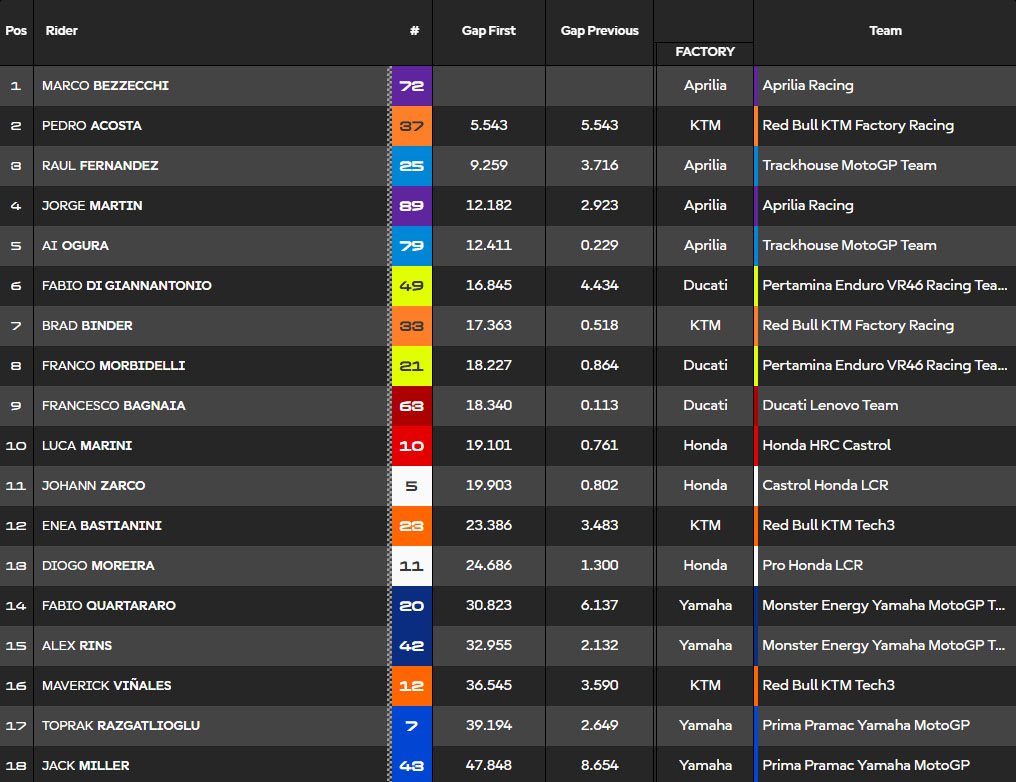The height and width of the screenshot is (782, 1016).
Task: Click Fabio Quartararo's blue 20 badge
Action: [x=411, y=606]
